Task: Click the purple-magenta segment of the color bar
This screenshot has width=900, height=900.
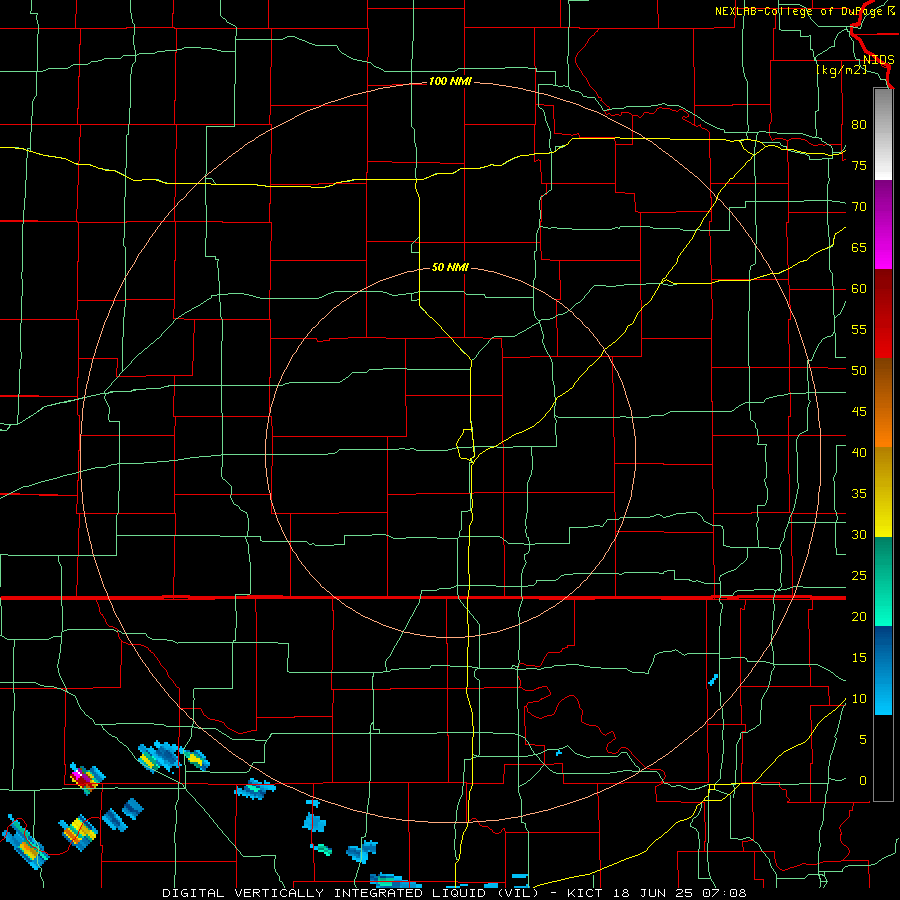Action: 883,224
